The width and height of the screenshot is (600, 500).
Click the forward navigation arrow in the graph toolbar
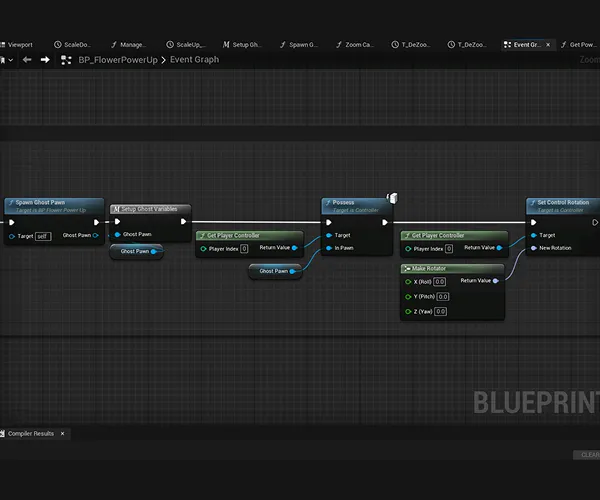pyautogui.click(x=43, y=60)
